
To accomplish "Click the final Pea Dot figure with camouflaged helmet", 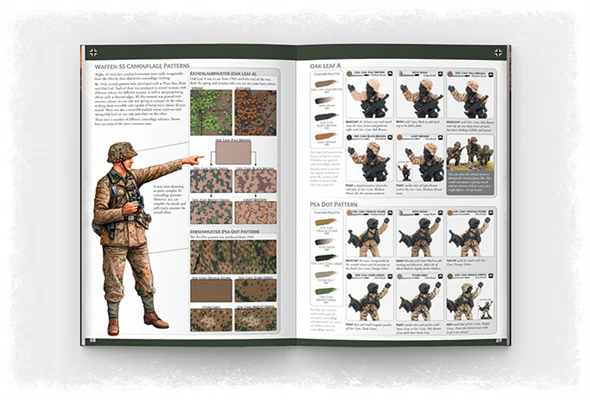I will [470, 301].
